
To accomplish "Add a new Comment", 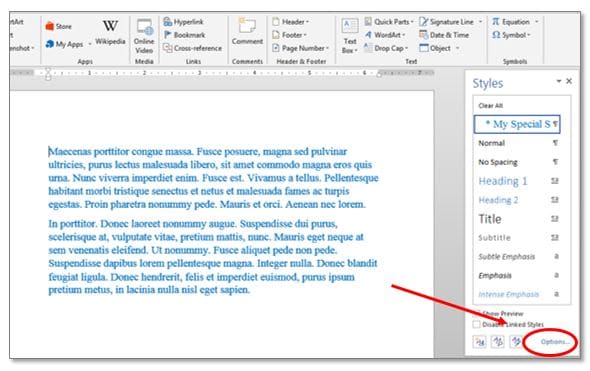I will (x=247, y=31).
